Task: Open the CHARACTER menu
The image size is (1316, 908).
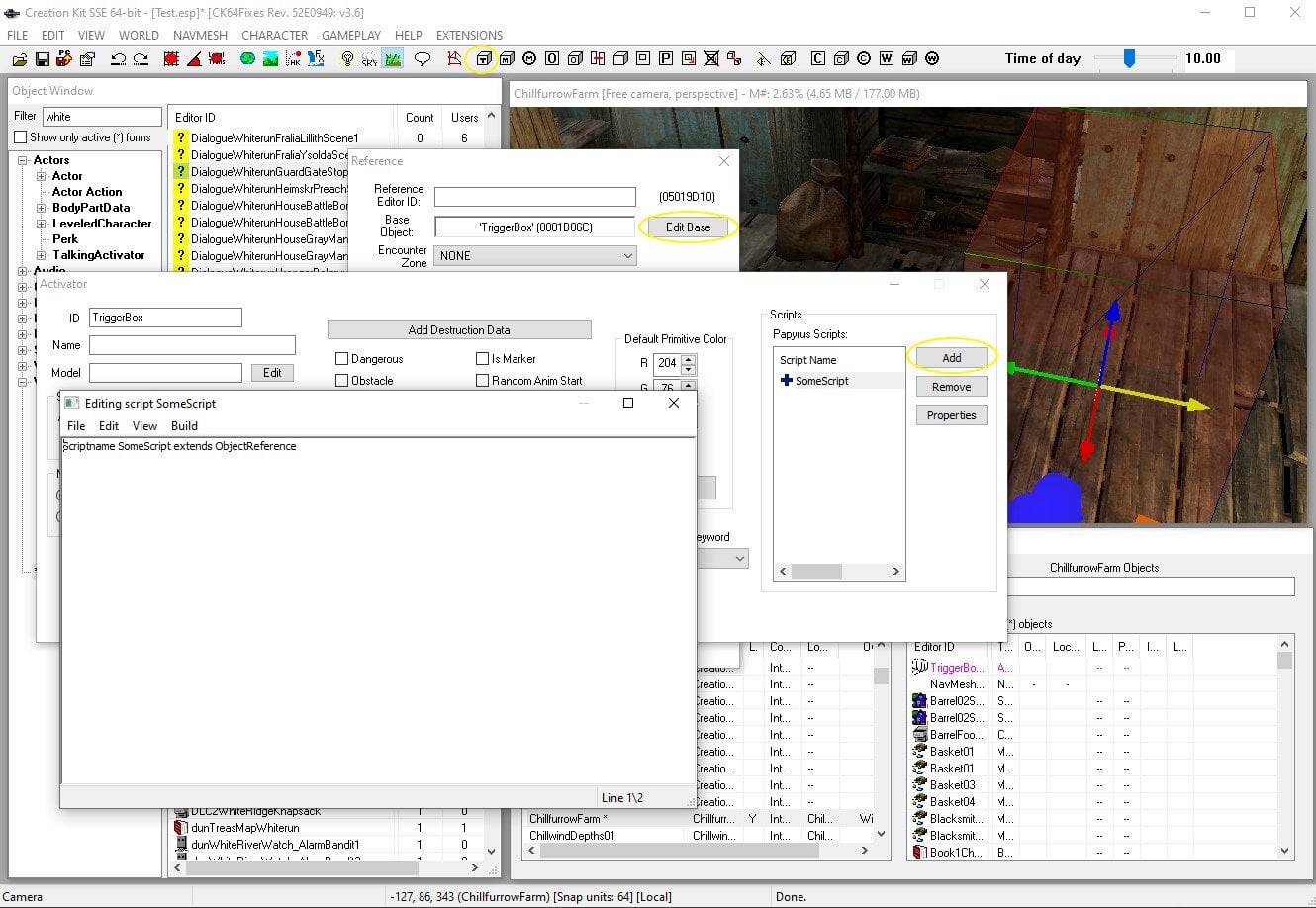Action: (x=274, y=35)
